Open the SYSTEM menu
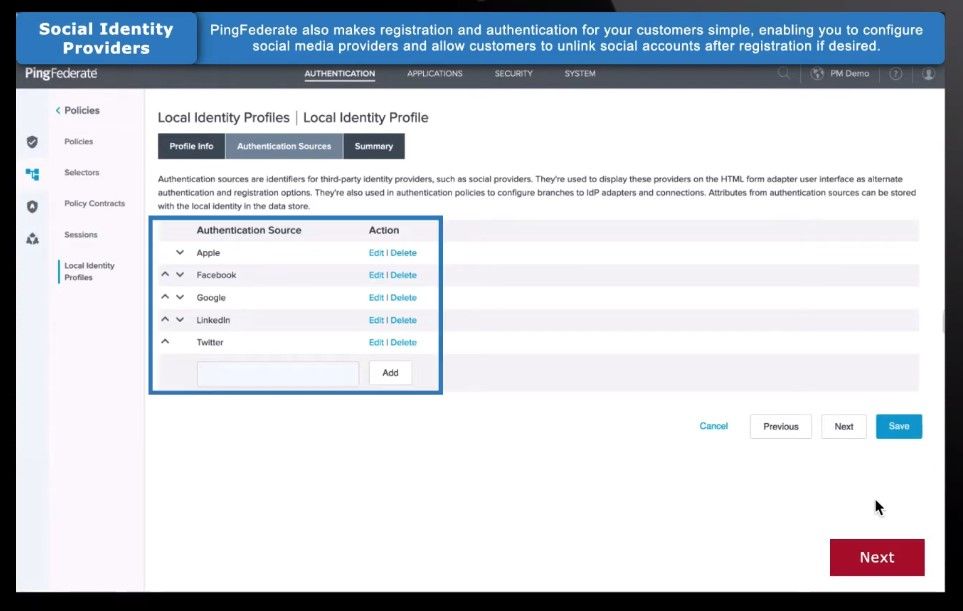 [580, 74]
